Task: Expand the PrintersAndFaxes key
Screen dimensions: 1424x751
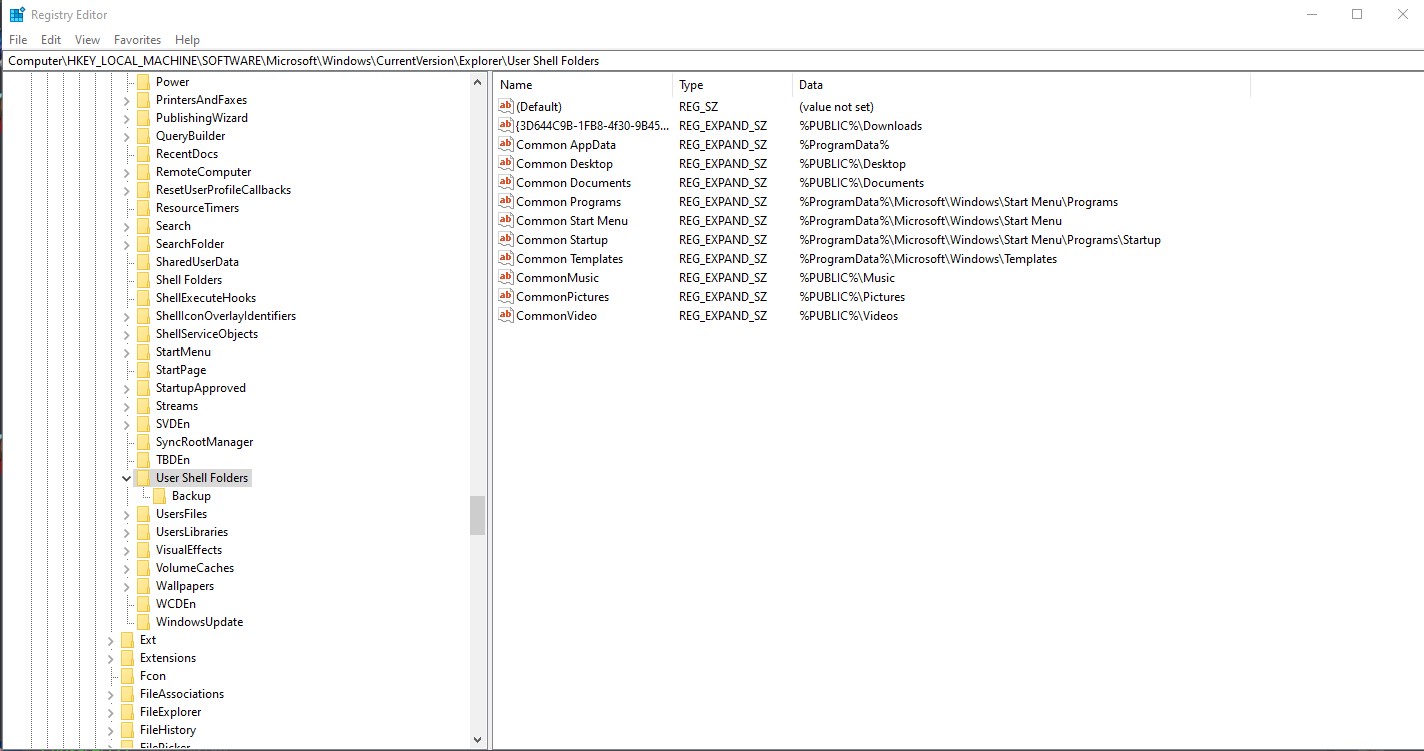Action: [126, 100]
